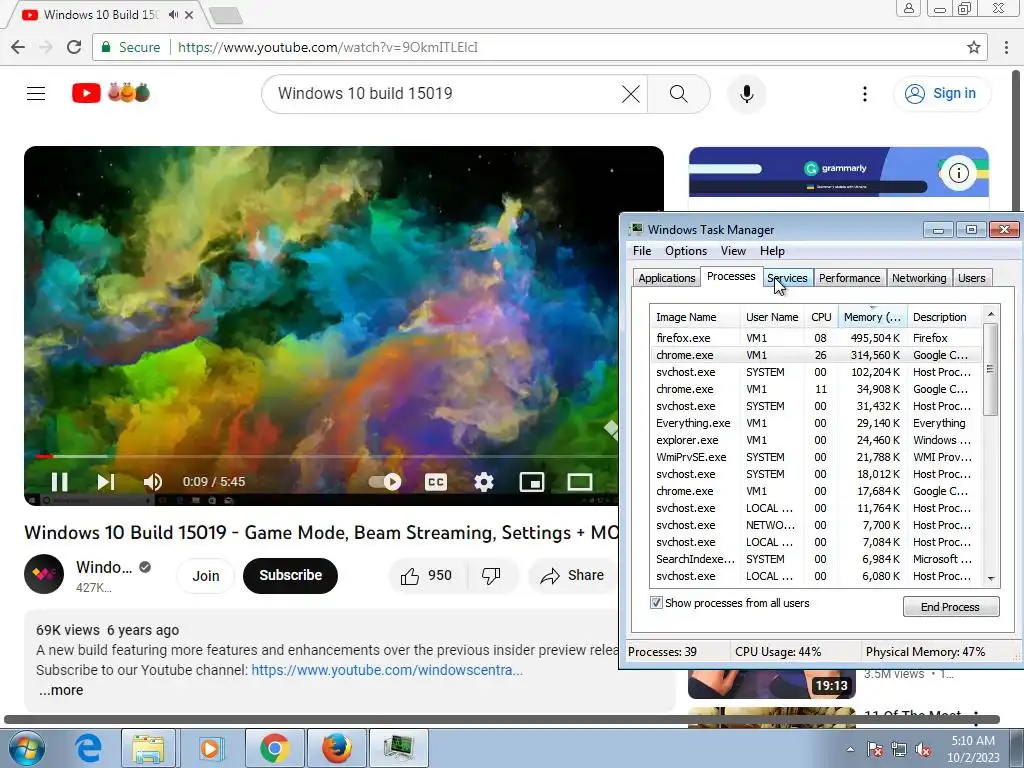Switch to the Performance tab

click(x=849, y=278)
